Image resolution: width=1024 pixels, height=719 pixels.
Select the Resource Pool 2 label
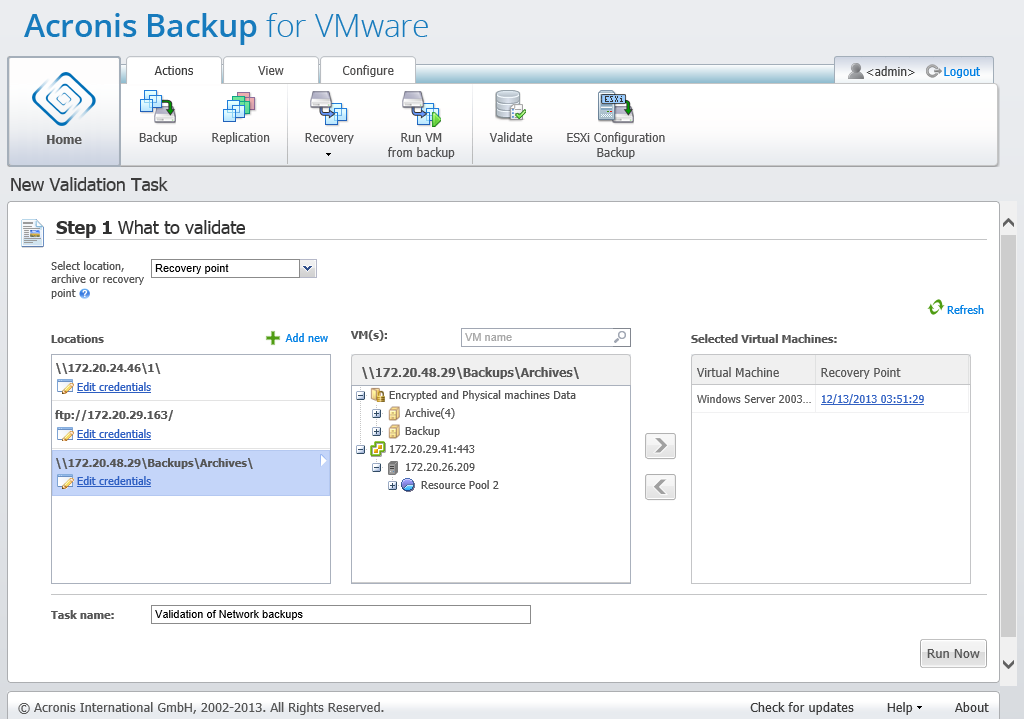pyautogui.click(x=460, y=485)
